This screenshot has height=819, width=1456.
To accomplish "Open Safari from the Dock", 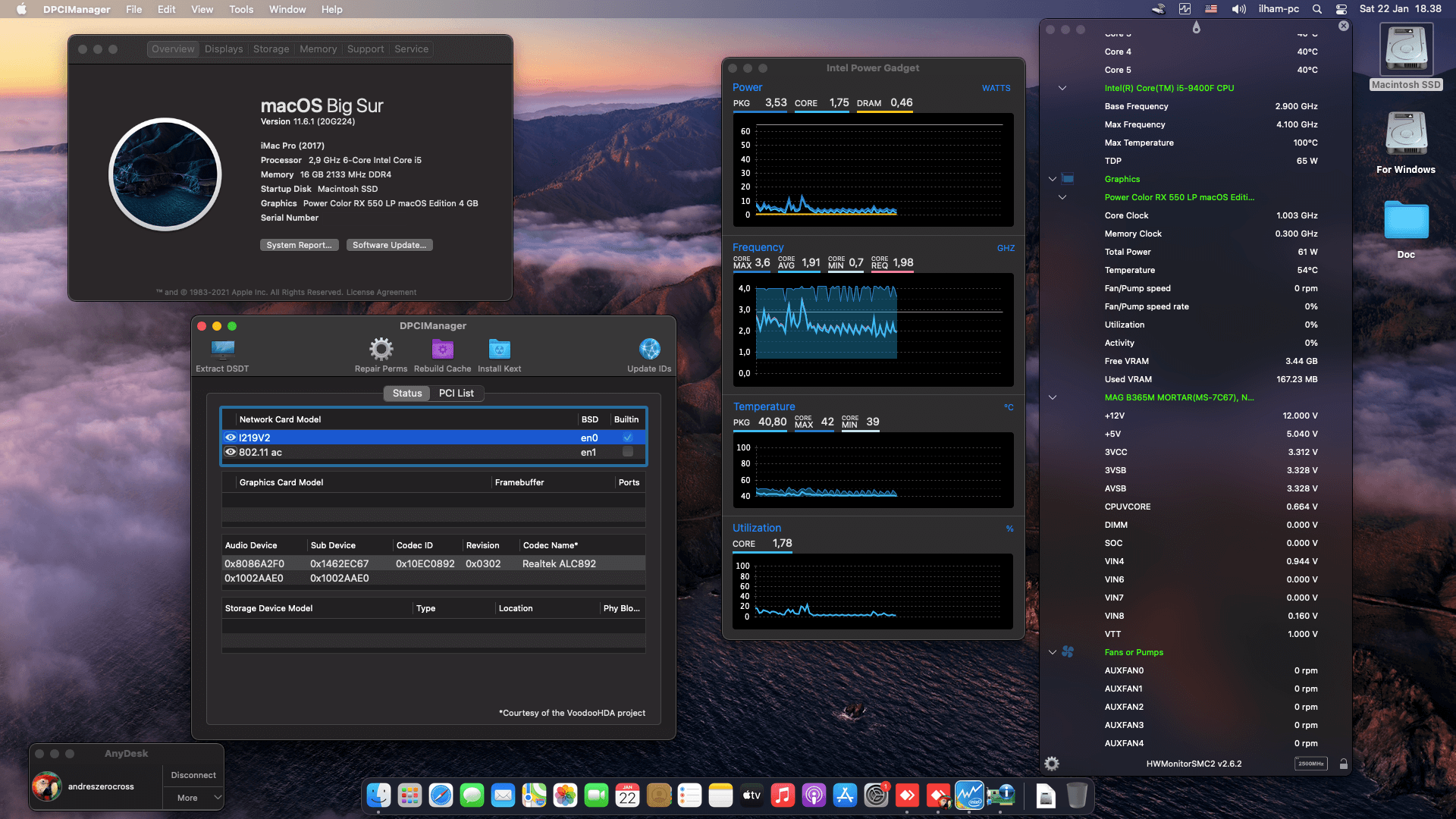I will click(441, 795).
